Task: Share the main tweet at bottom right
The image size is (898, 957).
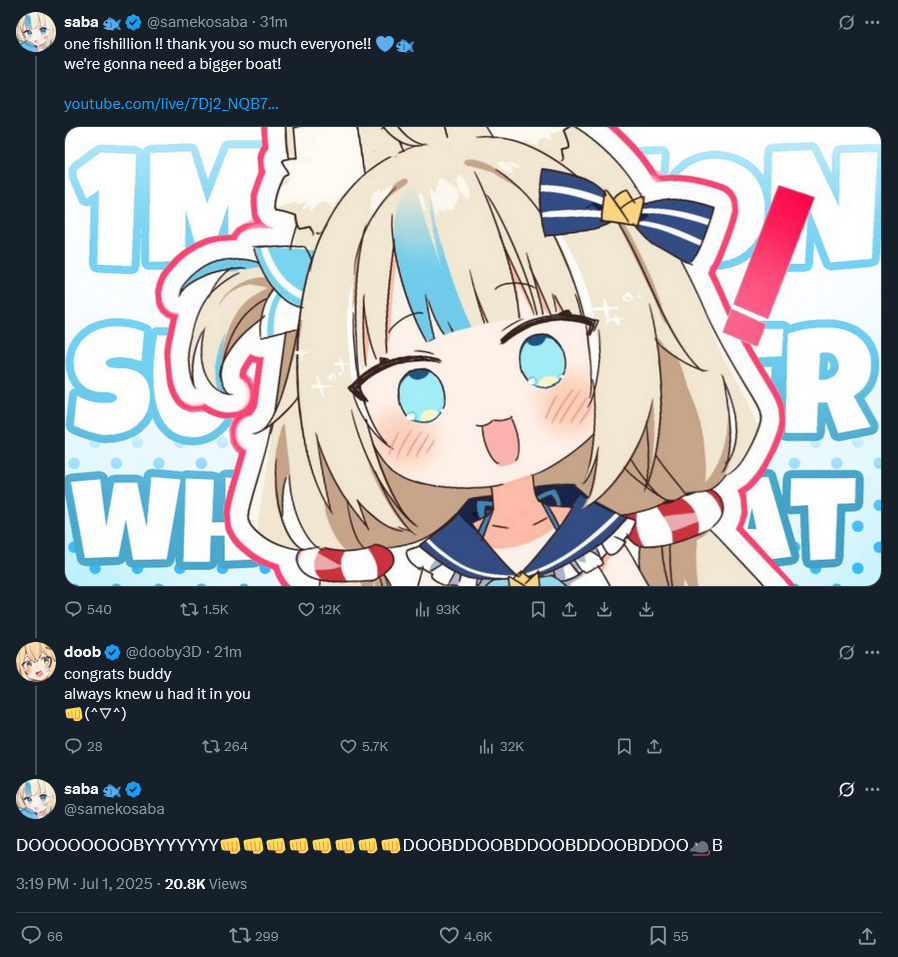Action: click(x=867, y=936)
